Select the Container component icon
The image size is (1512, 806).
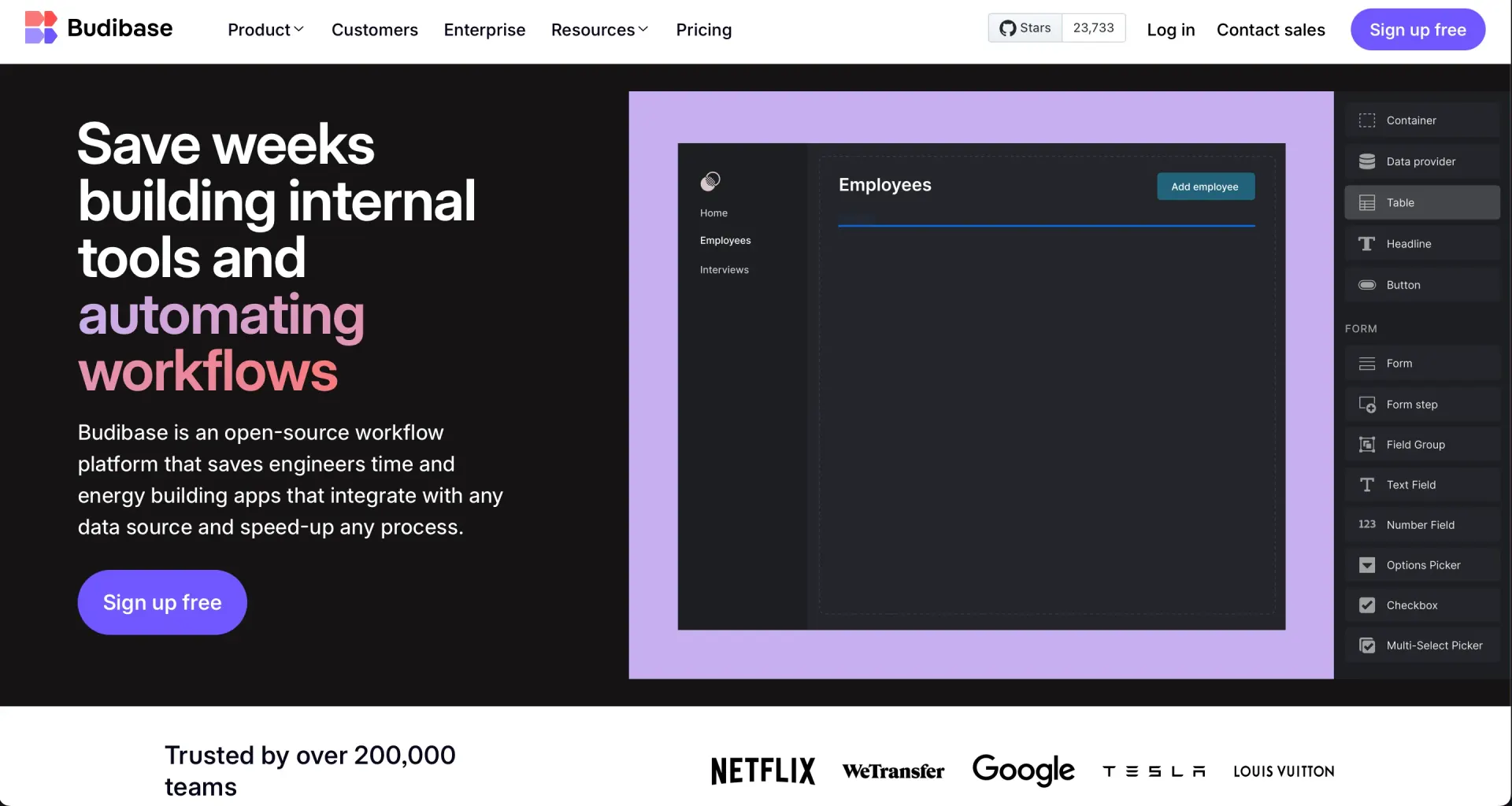coord(1367,120)
